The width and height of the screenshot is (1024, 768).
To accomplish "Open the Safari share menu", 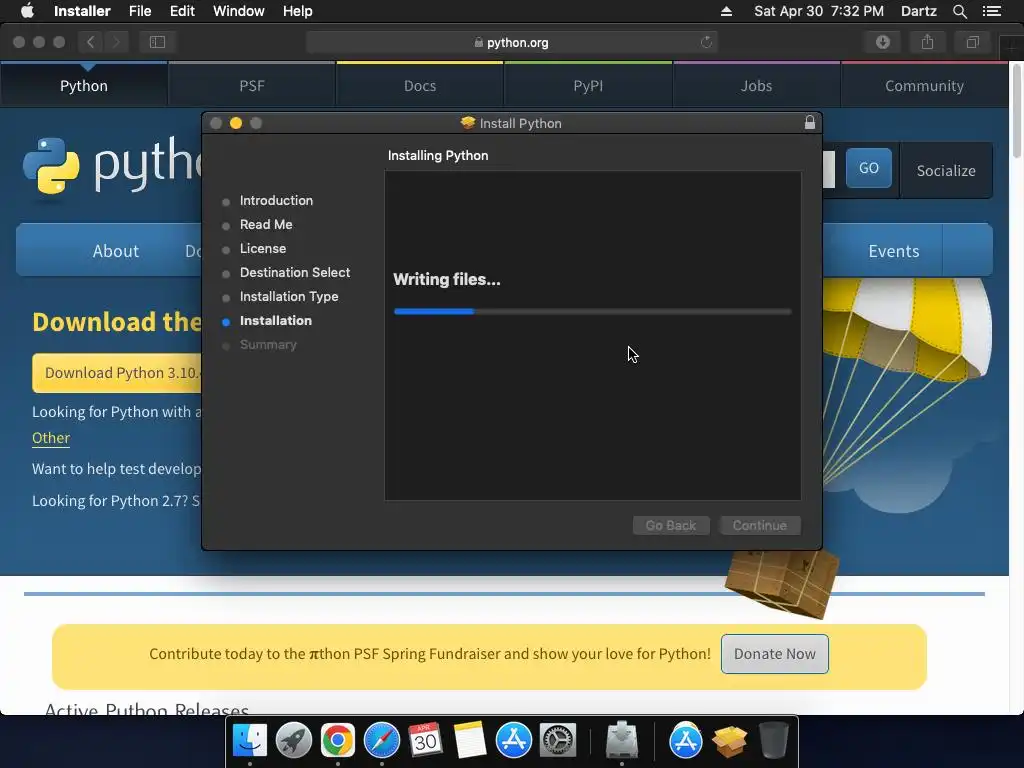I will (x=927, y=42).
